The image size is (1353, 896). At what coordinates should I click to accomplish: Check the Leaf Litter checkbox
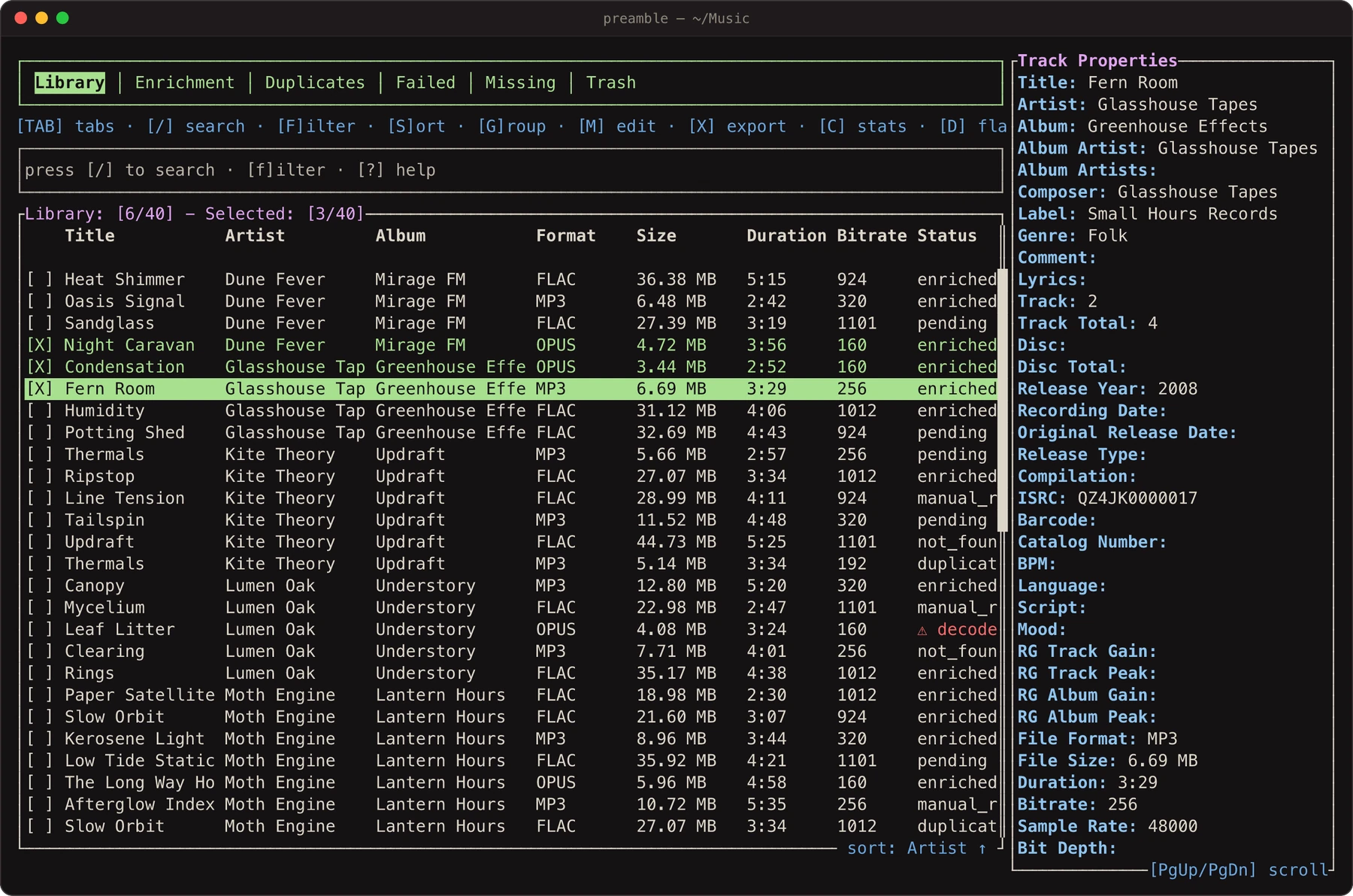tap(40, 629)
